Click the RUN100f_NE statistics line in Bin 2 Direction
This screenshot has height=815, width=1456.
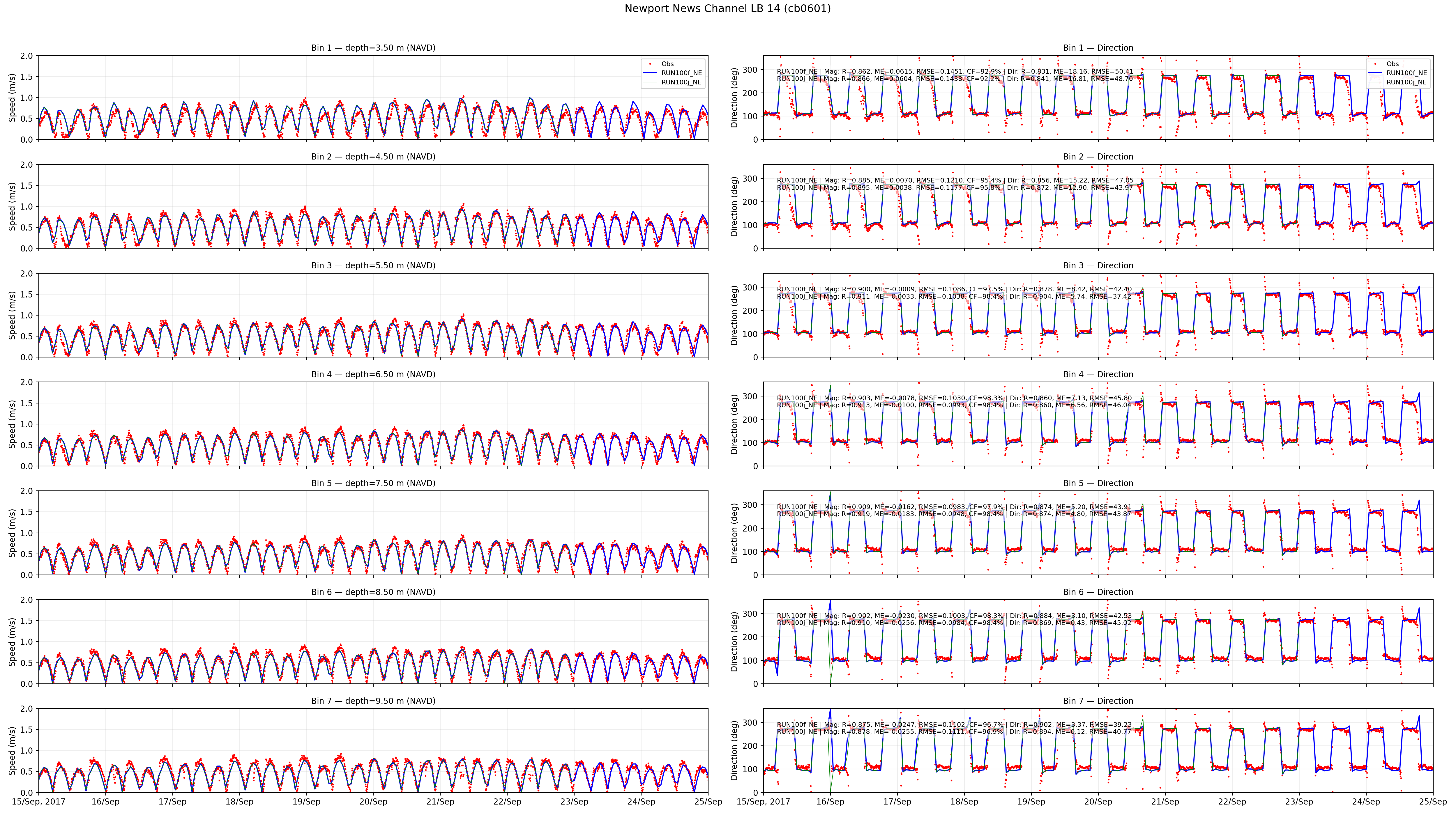tap(955, 181)
